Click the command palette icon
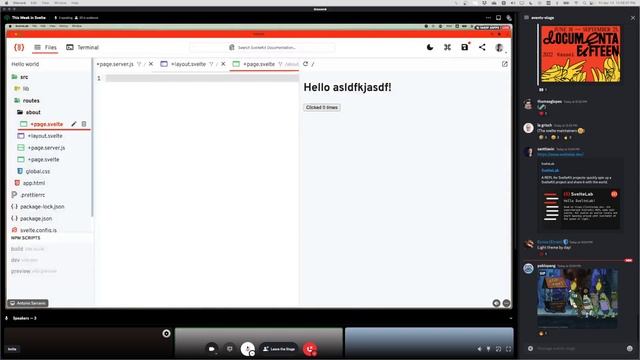This screenshot has height=360, width=640. (x=447, y=47)
